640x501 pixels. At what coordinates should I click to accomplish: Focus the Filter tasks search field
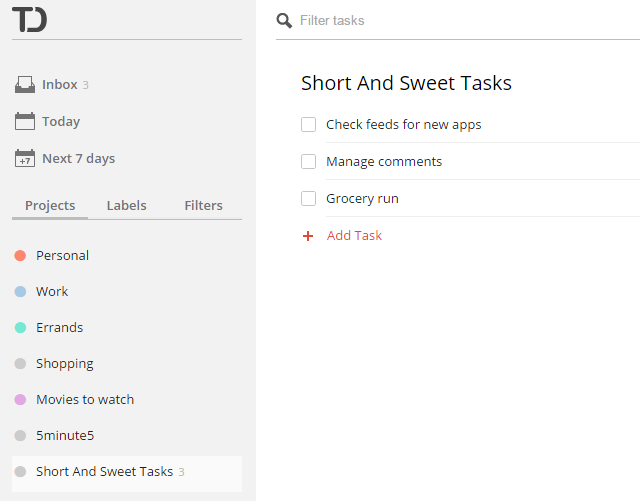[x=450, y=21]
